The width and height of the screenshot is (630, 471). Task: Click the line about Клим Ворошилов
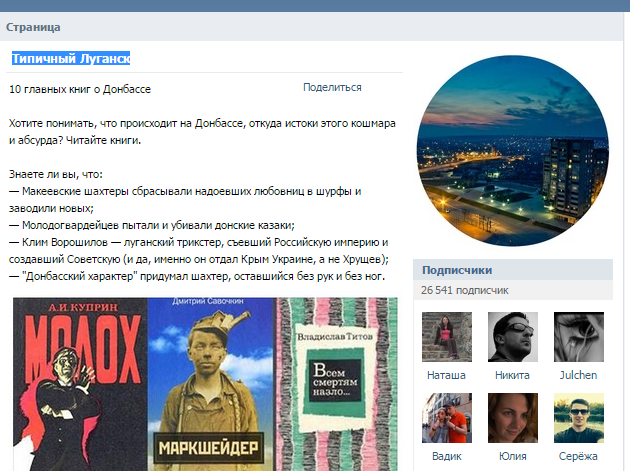[x=199, y=251]
